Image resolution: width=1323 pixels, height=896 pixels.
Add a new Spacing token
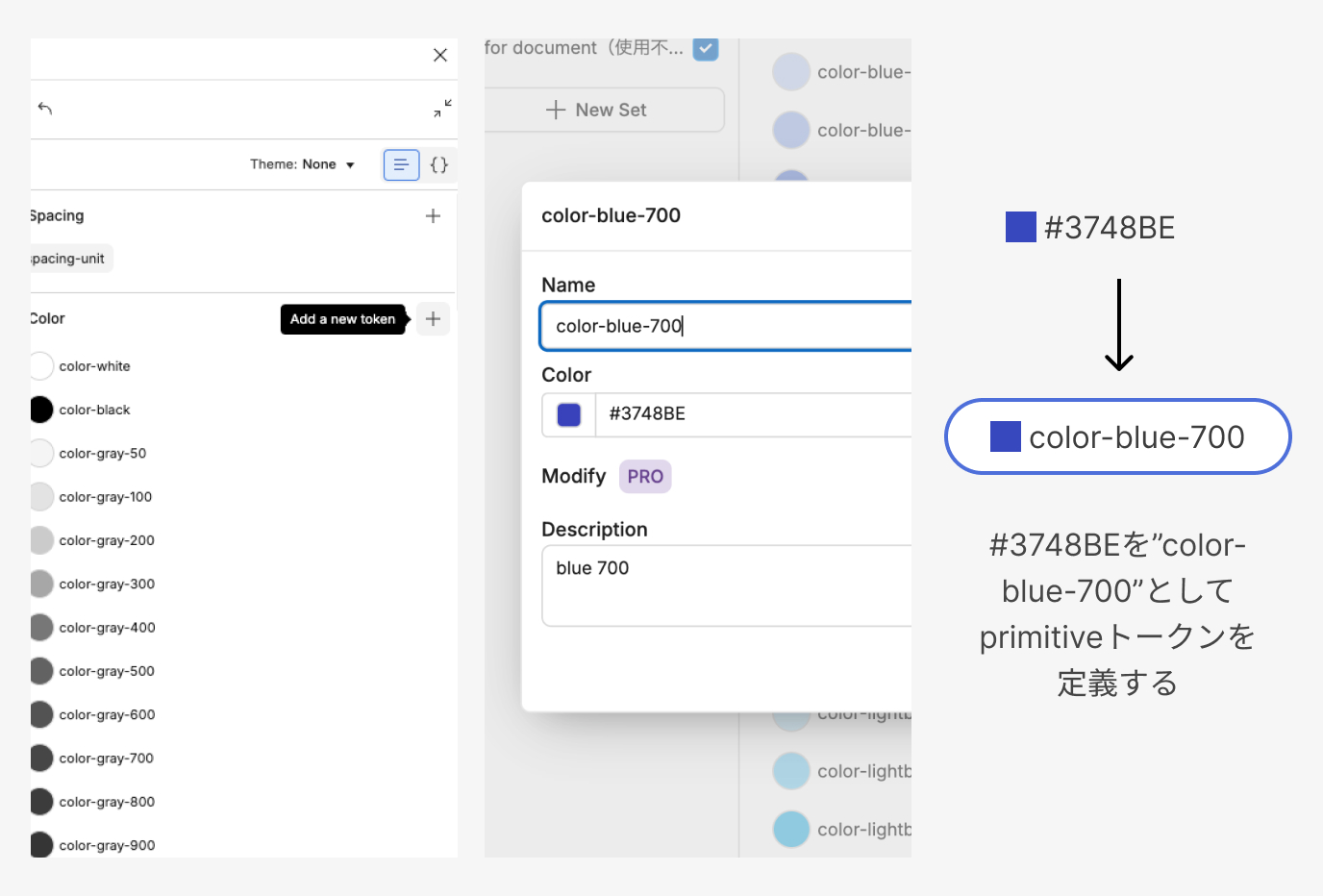click(433, 216)
